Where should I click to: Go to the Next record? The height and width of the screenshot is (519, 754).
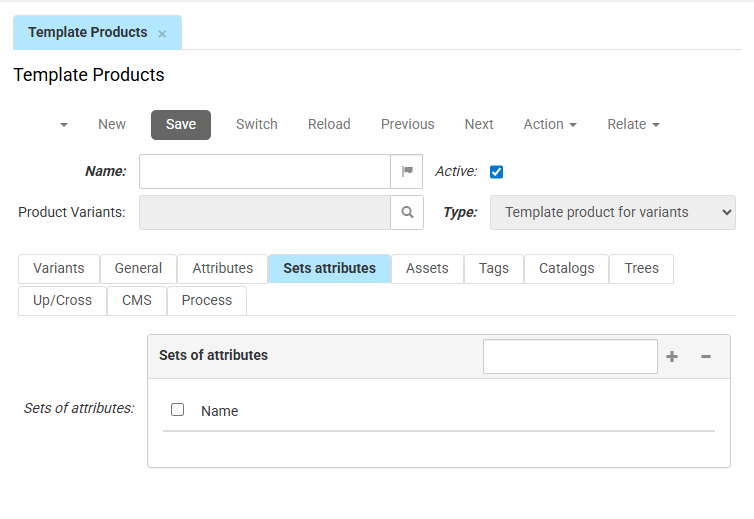[479, 125]
